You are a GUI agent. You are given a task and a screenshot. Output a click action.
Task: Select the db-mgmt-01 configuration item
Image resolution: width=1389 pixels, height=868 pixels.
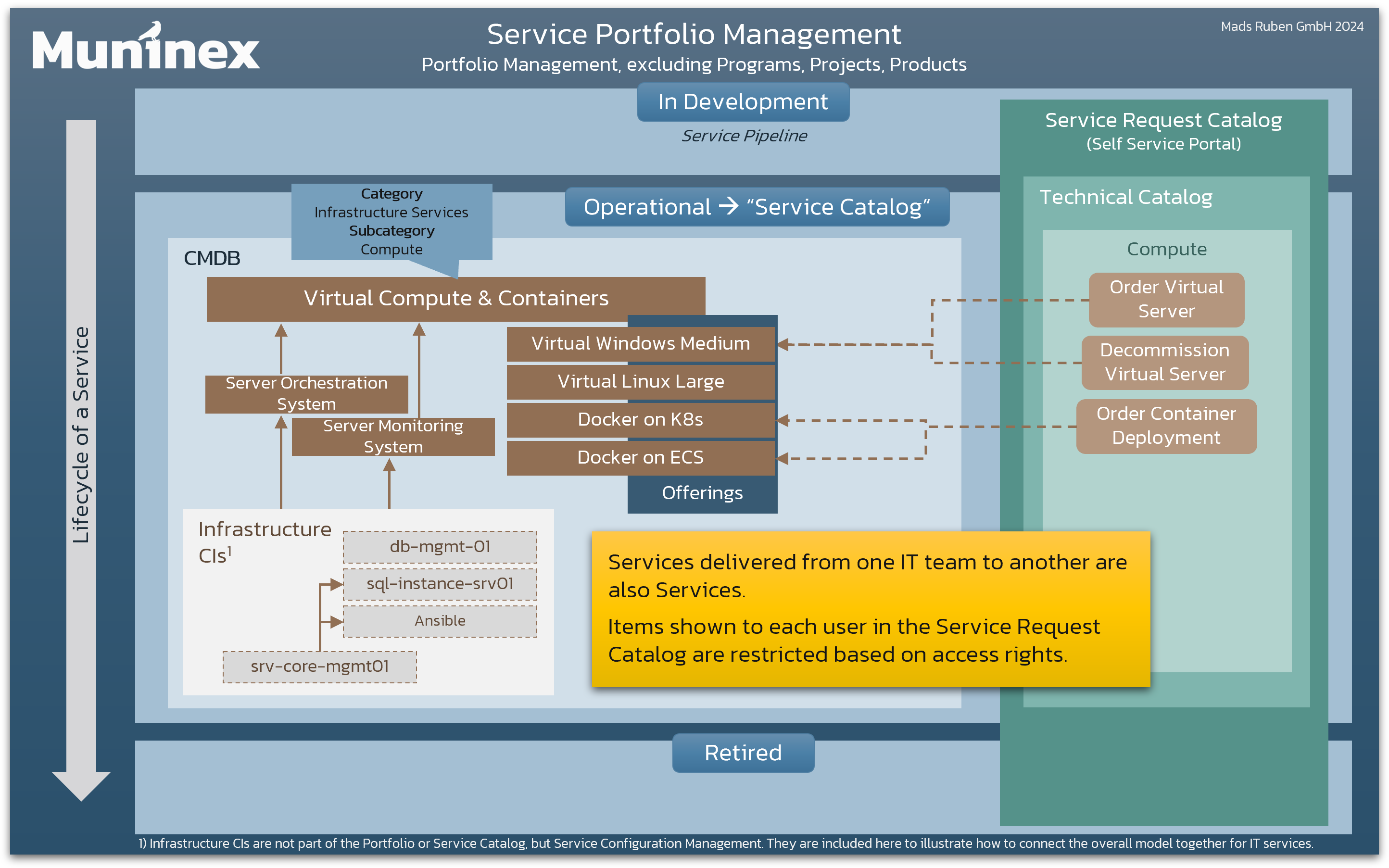440,546
